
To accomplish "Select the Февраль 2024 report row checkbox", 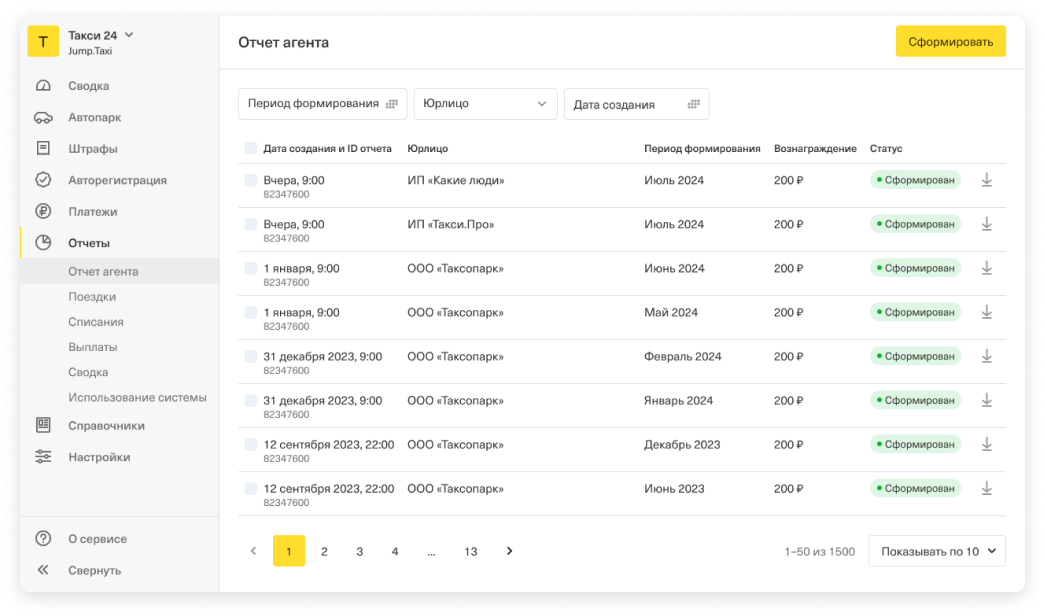I will [250, 356].
